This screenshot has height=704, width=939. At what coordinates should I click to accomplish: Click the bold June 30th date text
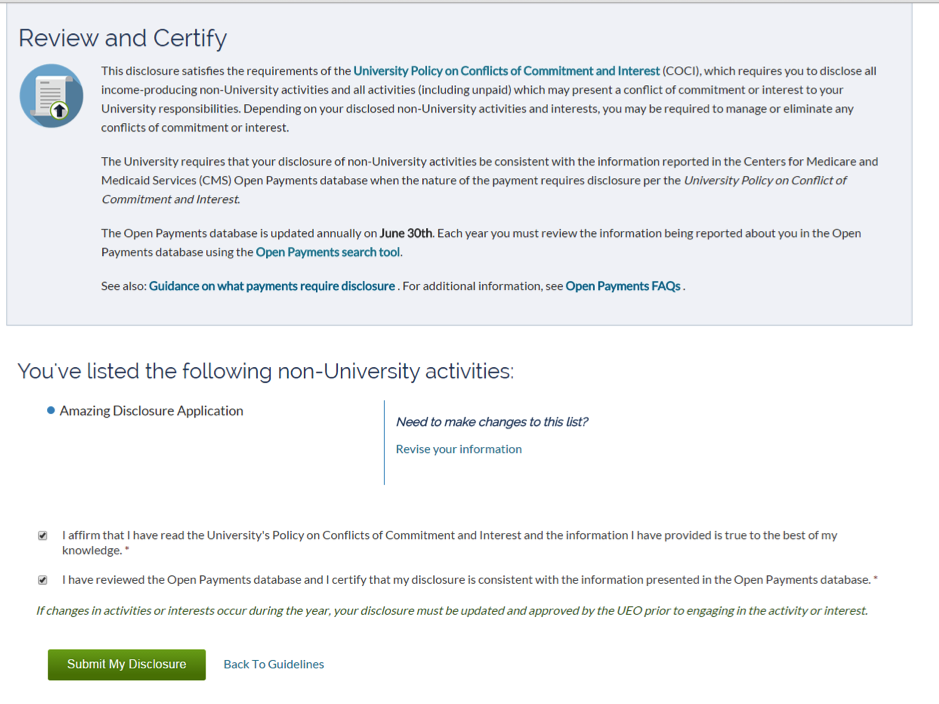click(x=406, y=233)
